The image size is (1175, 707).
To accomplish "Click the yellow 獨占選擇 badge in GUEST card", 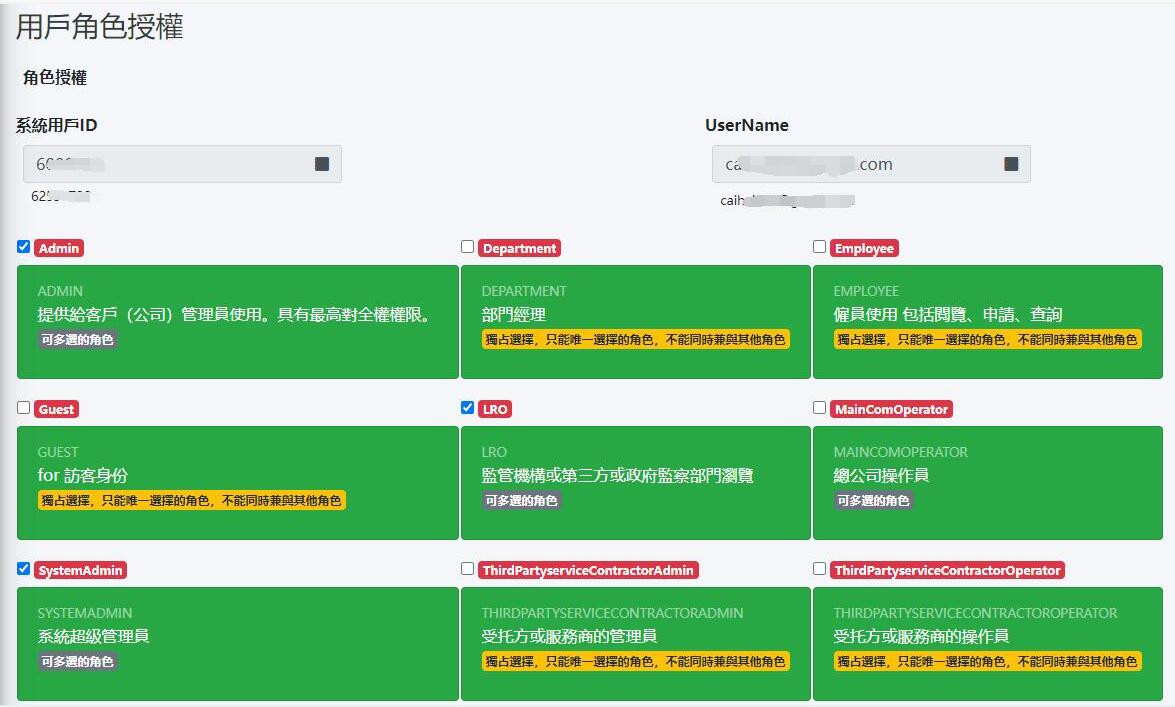I will (x=192, y=500).
